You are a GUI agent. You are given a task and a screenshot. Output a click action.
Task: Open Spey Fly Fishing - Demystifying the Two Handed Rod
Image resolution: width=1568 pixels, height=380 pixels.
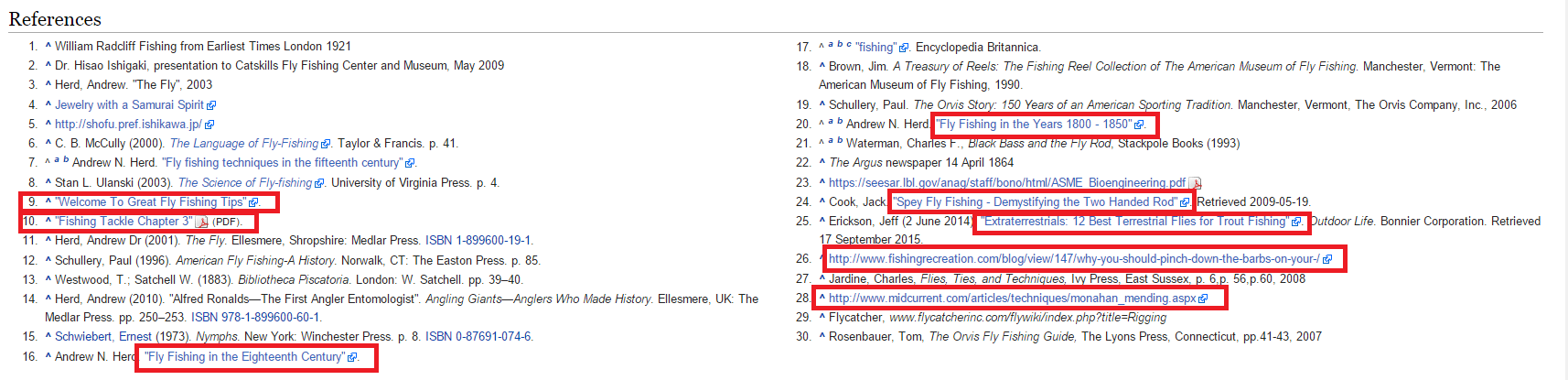click(x=1036, y=202)
